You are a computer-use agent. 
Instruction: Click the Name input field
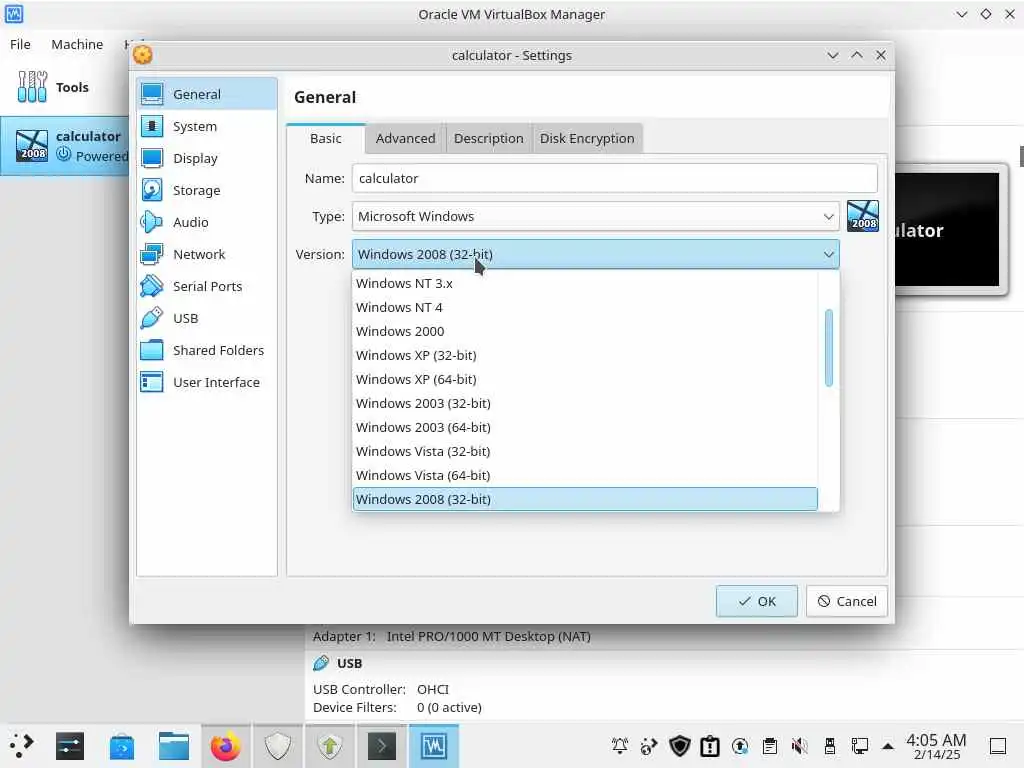[615, 178]
